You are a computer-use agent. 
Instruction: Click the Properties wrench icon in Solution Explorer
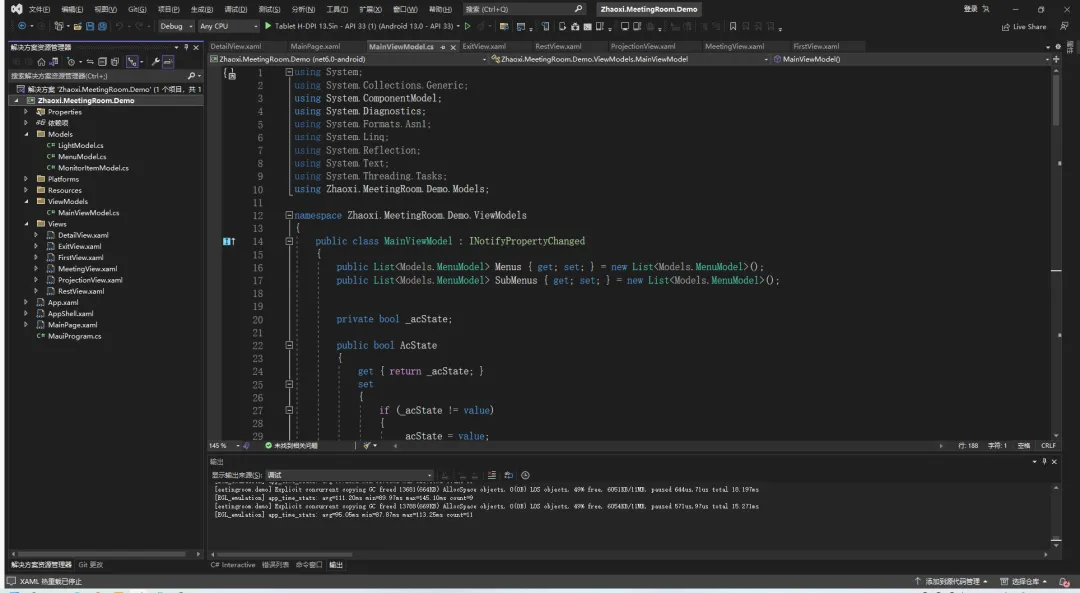coord(156,62)
